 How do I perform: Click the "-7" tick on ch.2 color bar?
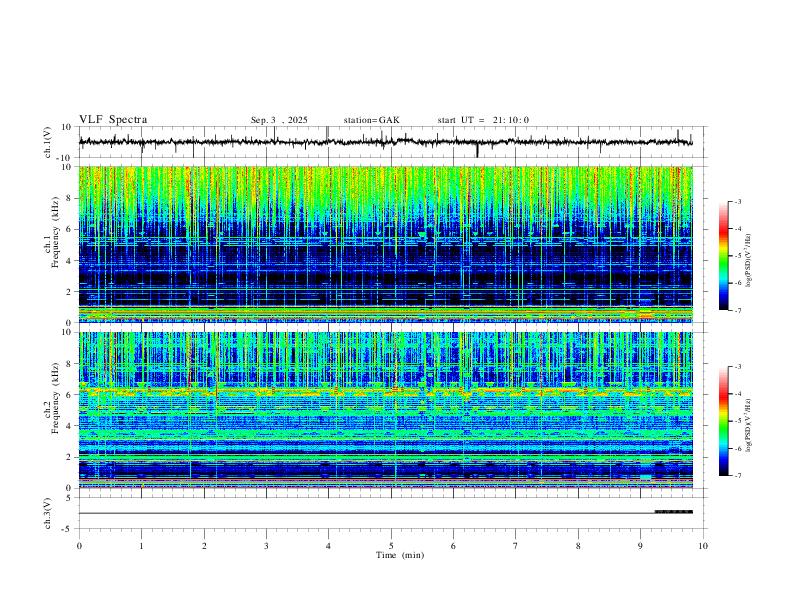click(737, 475)
